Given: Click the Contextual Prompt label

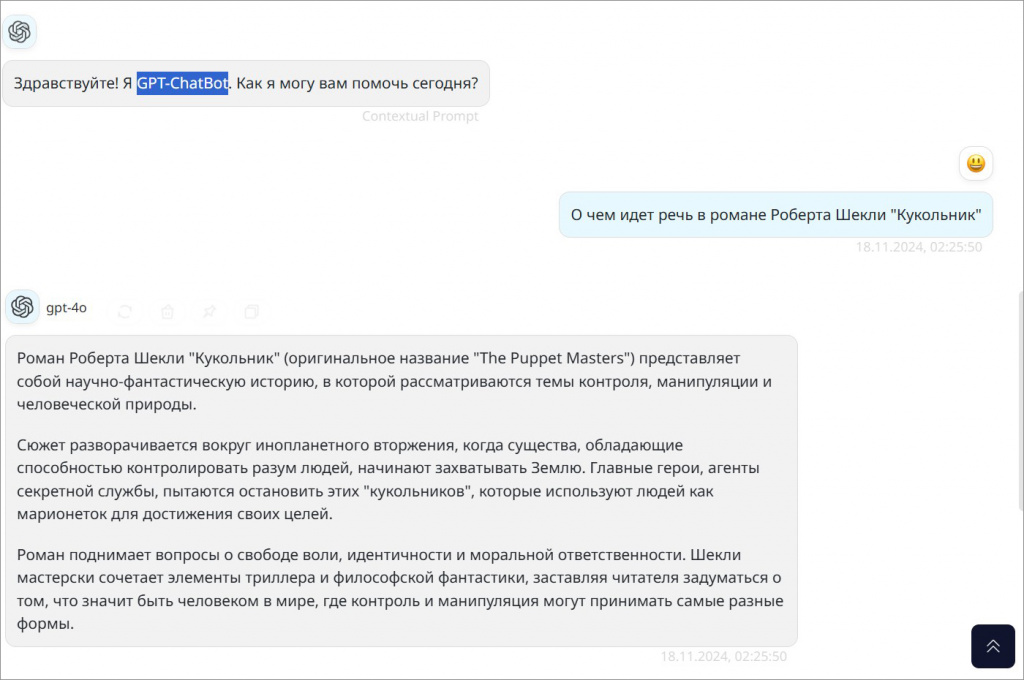Looking at the screenshot, I should [420, 116].
